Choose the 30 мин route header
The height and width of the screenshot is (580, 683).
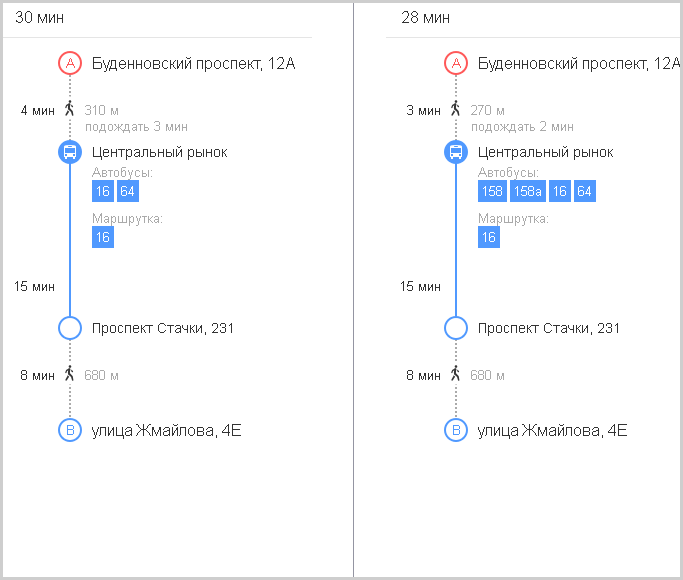[39, 17]
